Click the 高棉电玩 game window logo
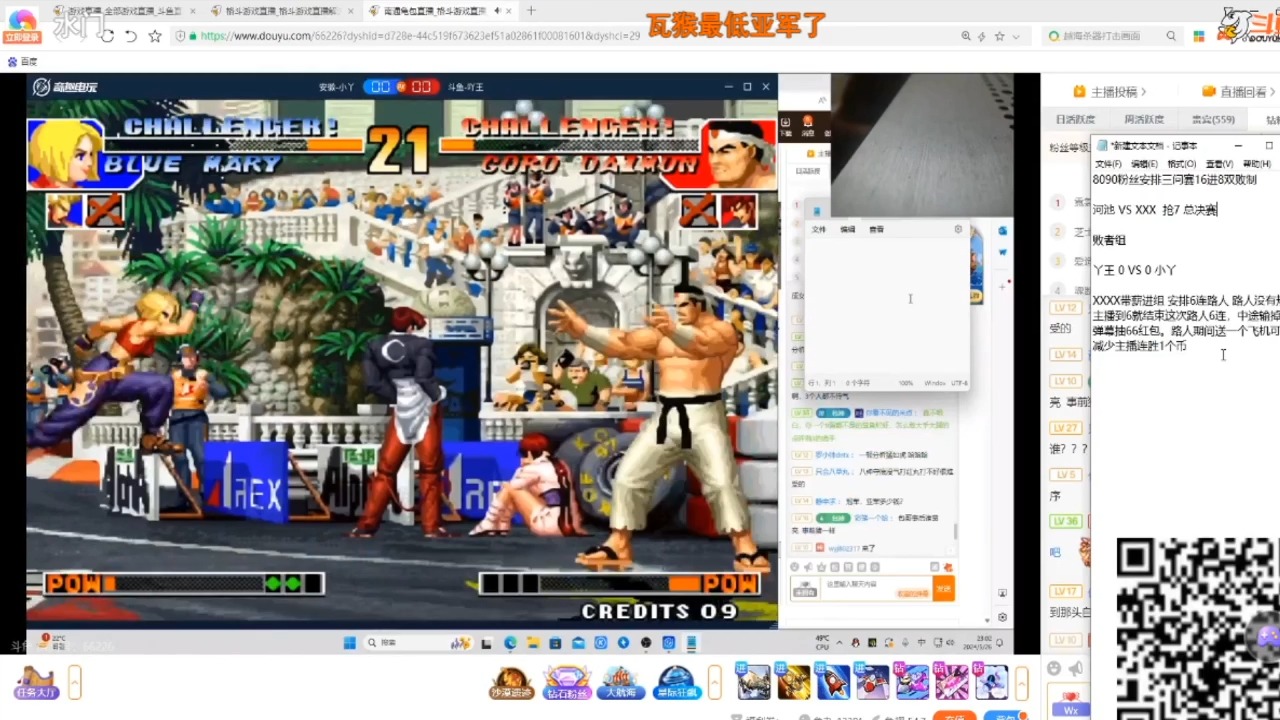This screenshot has width=1280, height=720. [x=65, y=87]
